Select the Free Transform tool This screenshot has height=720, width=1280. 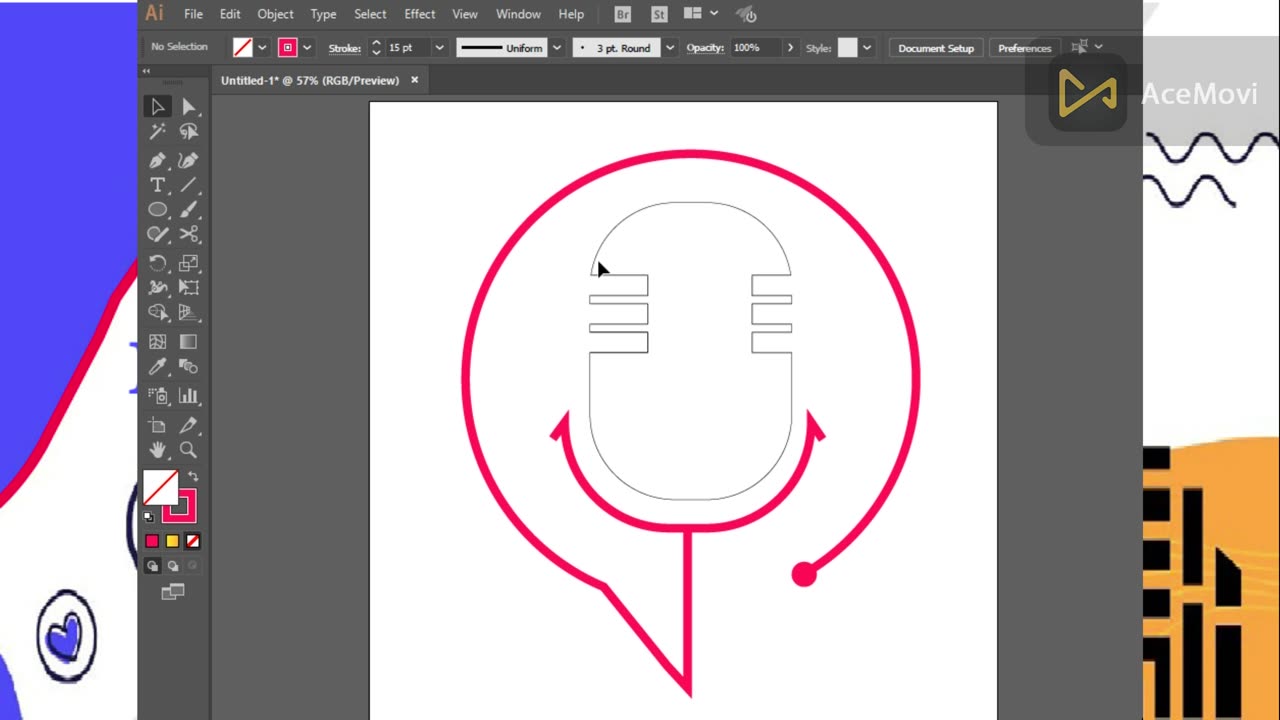pyautogui.click(x=188, y=288)
